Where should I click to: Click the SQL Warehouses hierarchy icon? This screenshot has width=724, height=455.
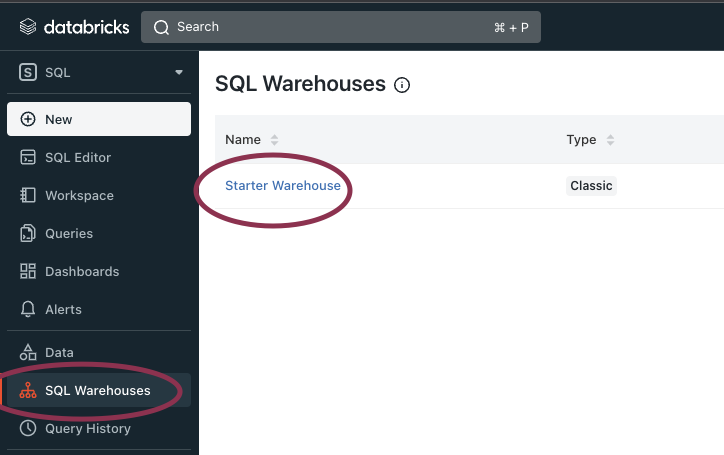coord(28,390)
